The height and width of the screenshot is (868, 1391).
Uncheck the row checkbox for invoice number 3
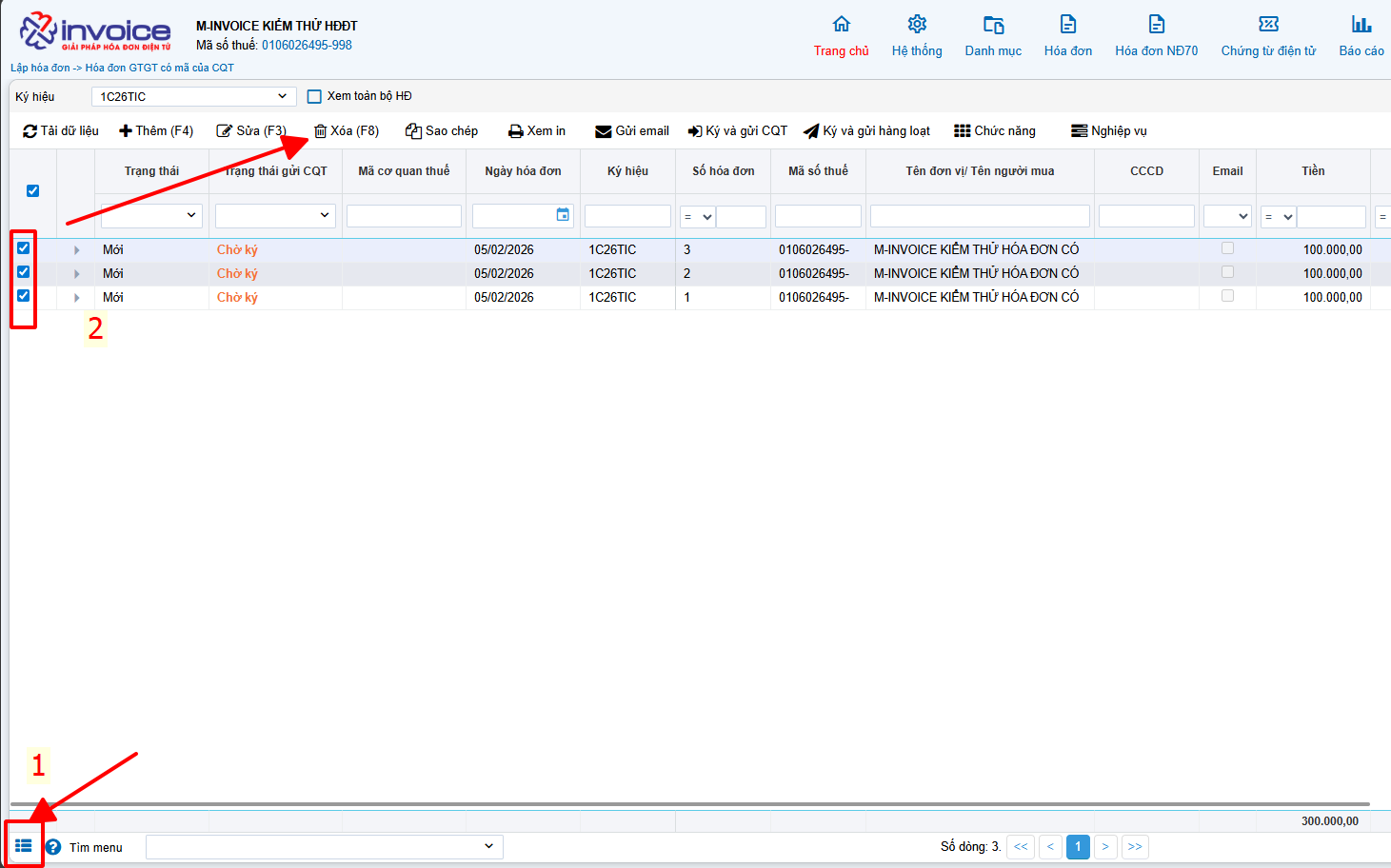[24, 248]
